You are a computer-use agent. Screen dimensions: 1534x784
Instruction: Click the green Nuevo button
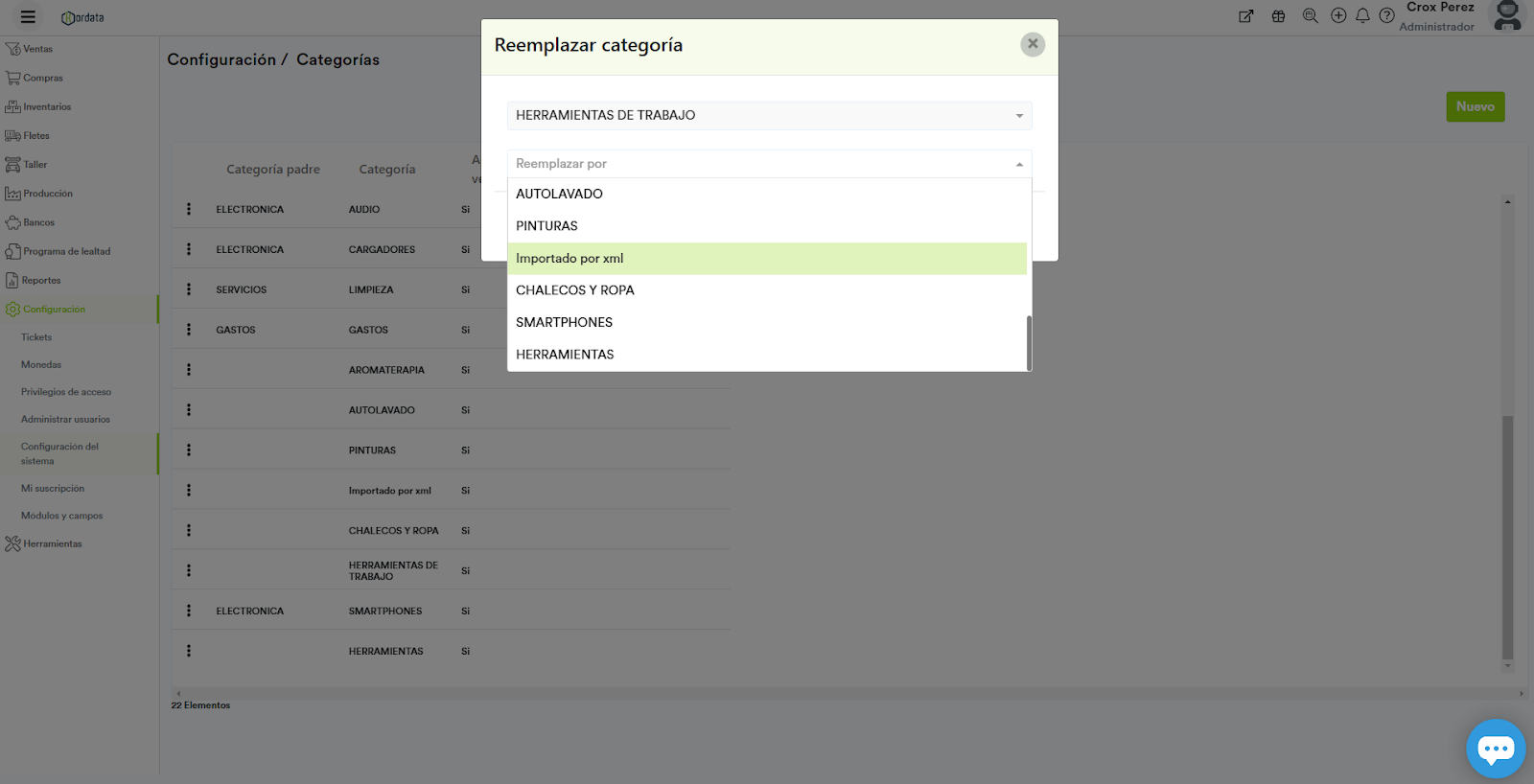pyautogui.click(x=1475, y=106)
